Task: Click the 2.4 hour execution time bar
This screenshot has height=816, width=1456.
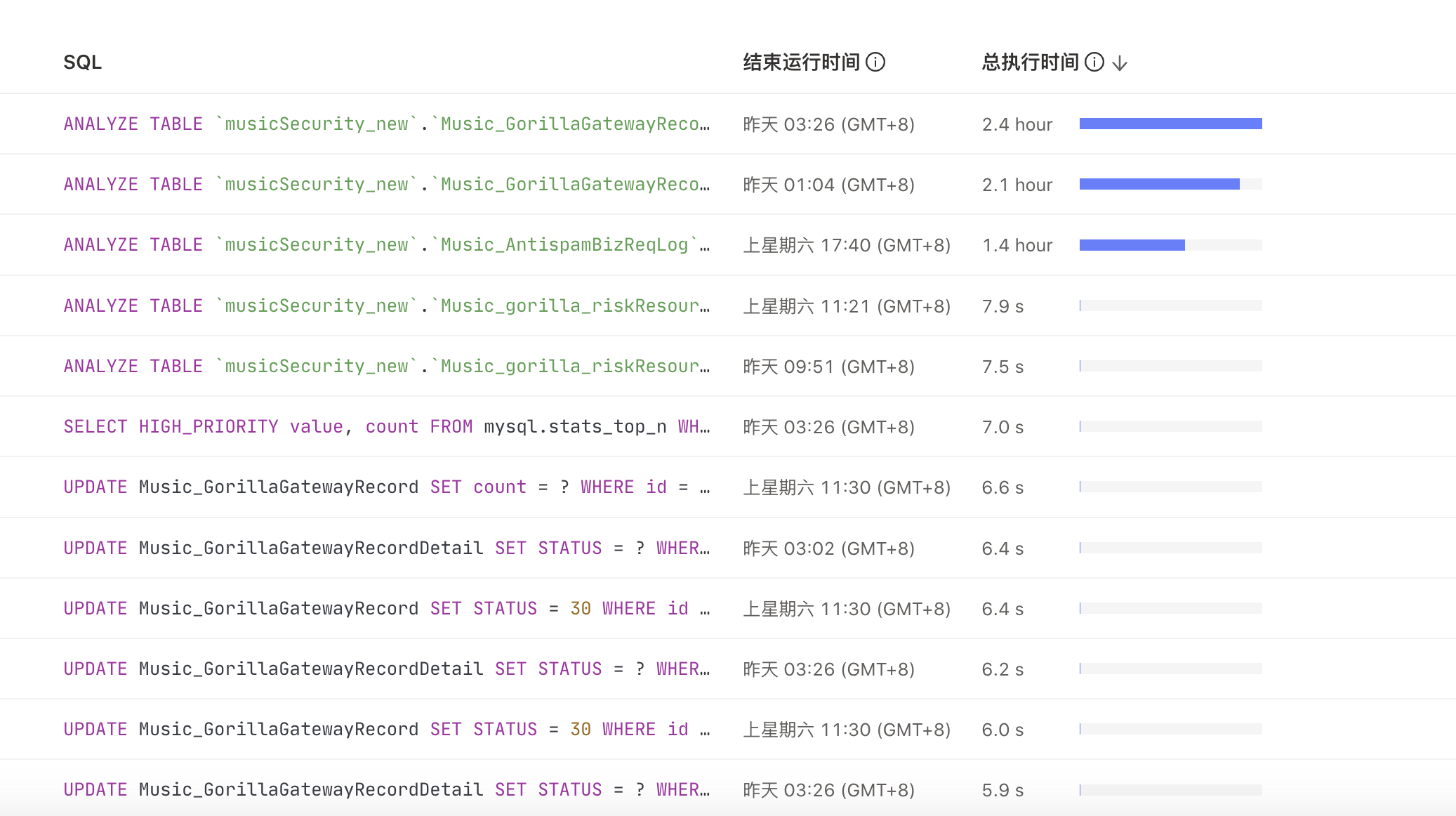Action: (1171, 124)
